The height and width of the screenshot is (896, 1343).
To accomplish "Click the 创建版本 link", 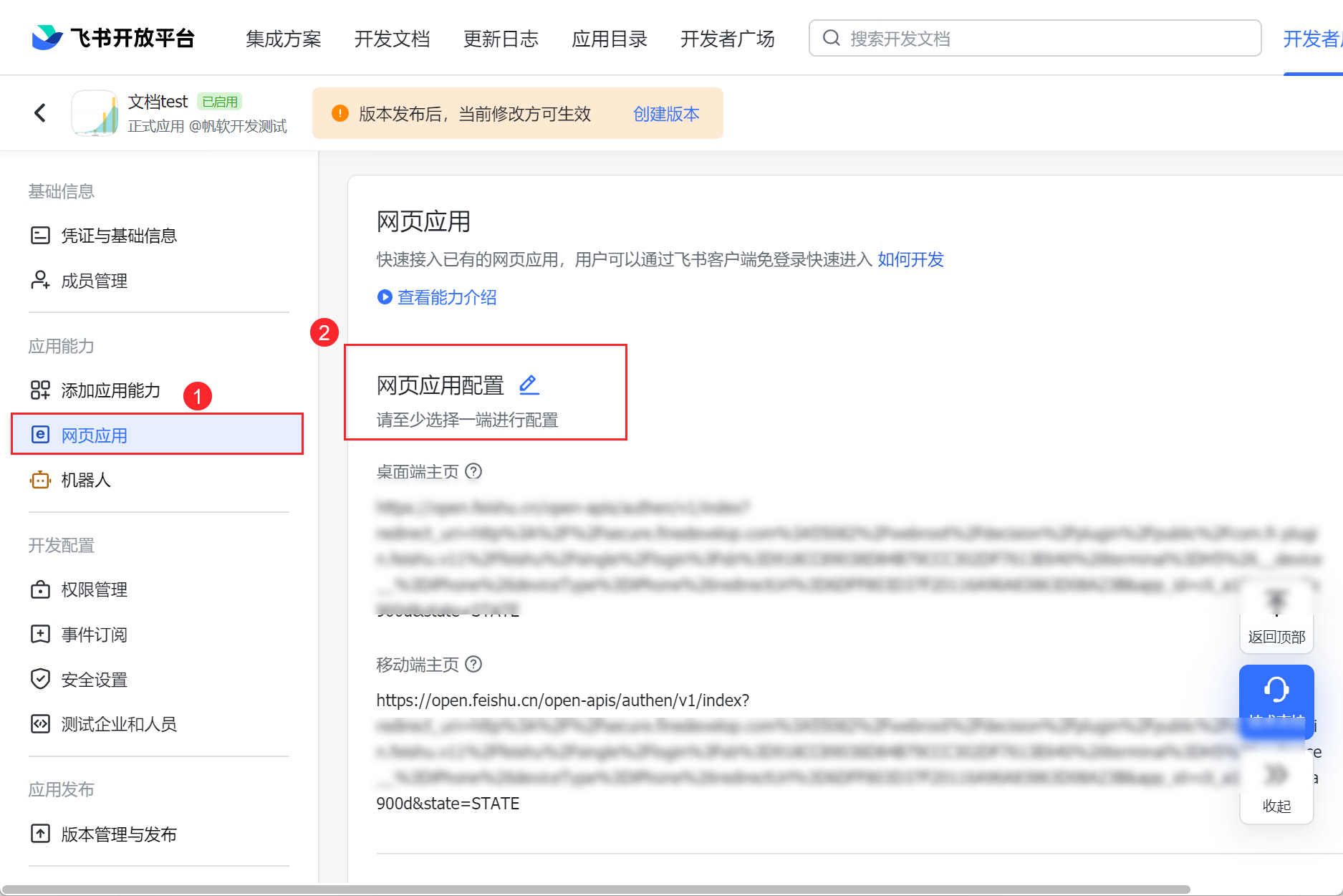I will coord(666,114).
